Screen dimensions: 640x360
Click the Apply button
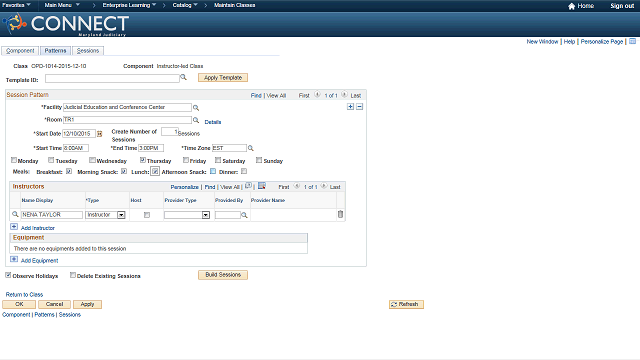point(87,304)
